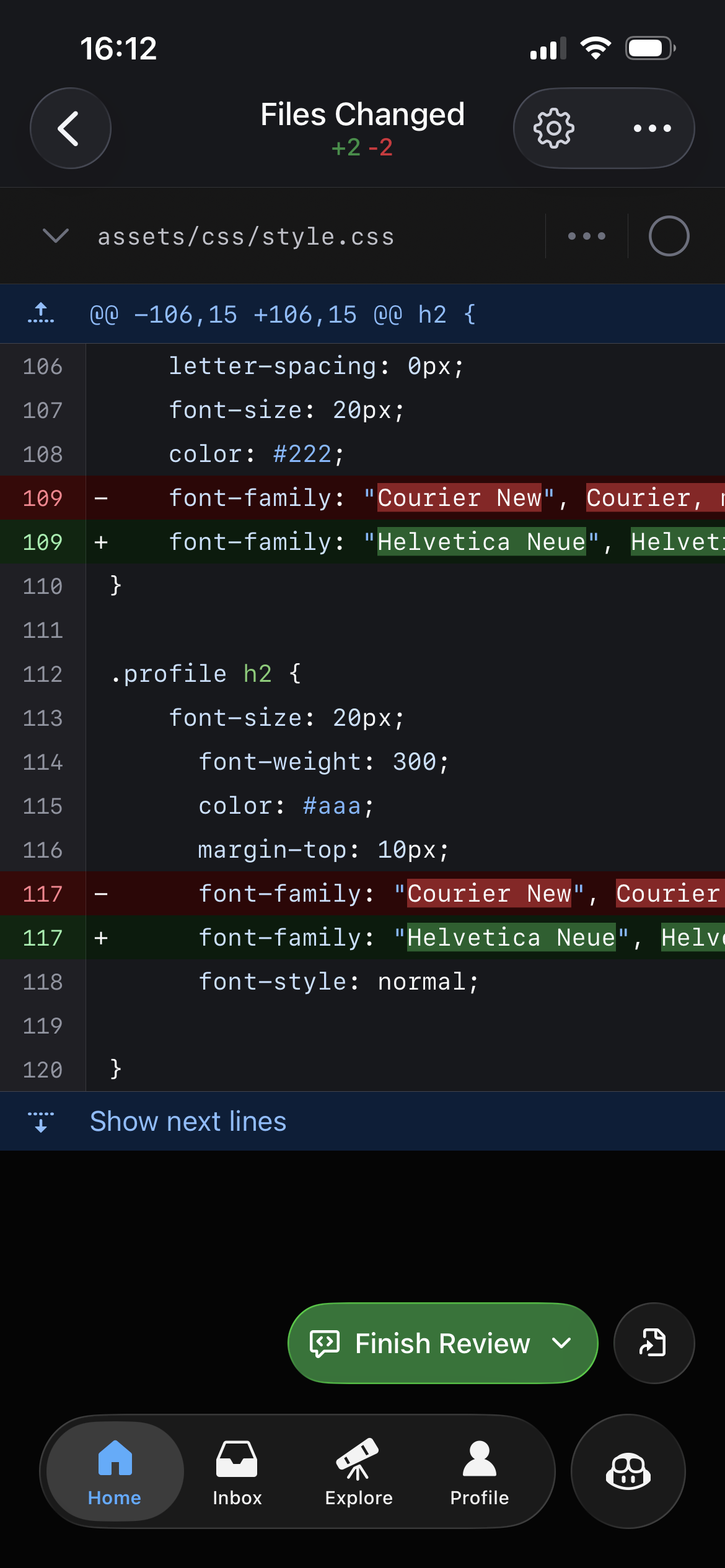Select removed line 109 Courier New
This screenshot has height=1568, width=725.
click(x=403, y=498)
